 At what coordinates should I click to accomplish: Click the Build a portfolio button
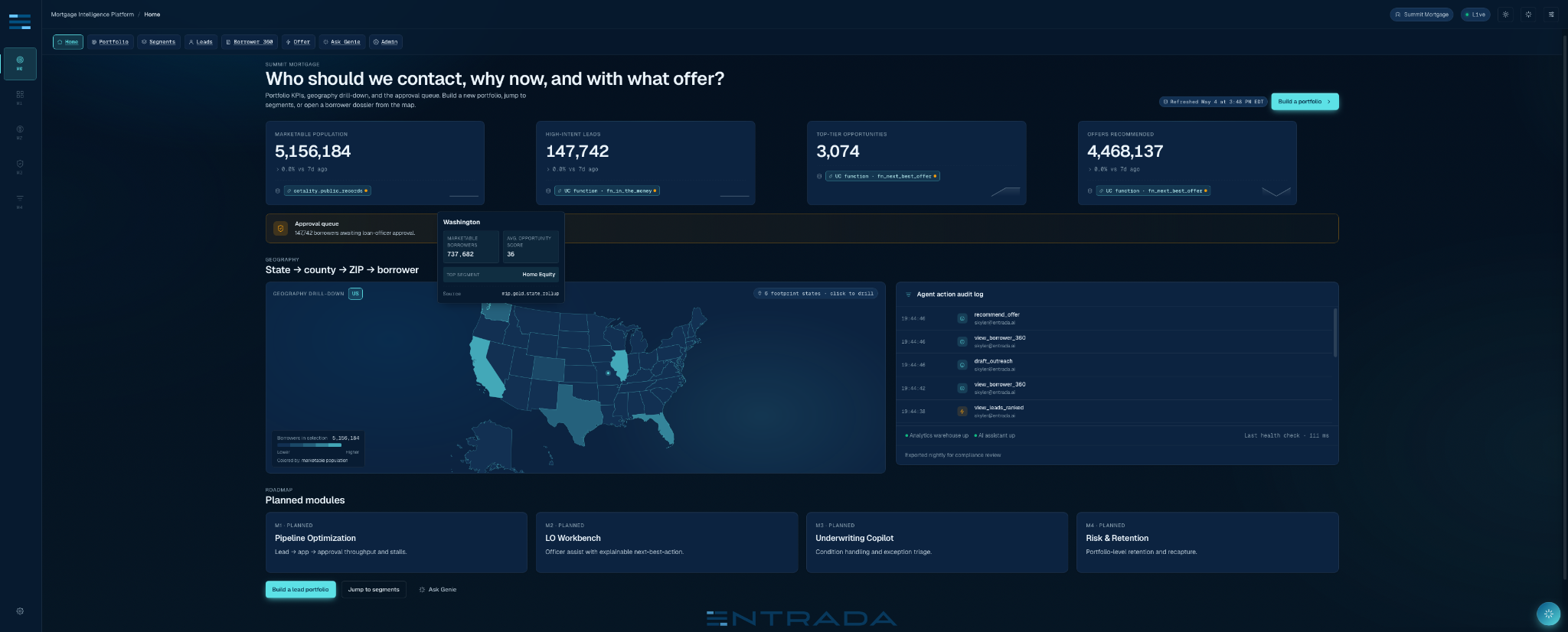(x=1305, y=102)
